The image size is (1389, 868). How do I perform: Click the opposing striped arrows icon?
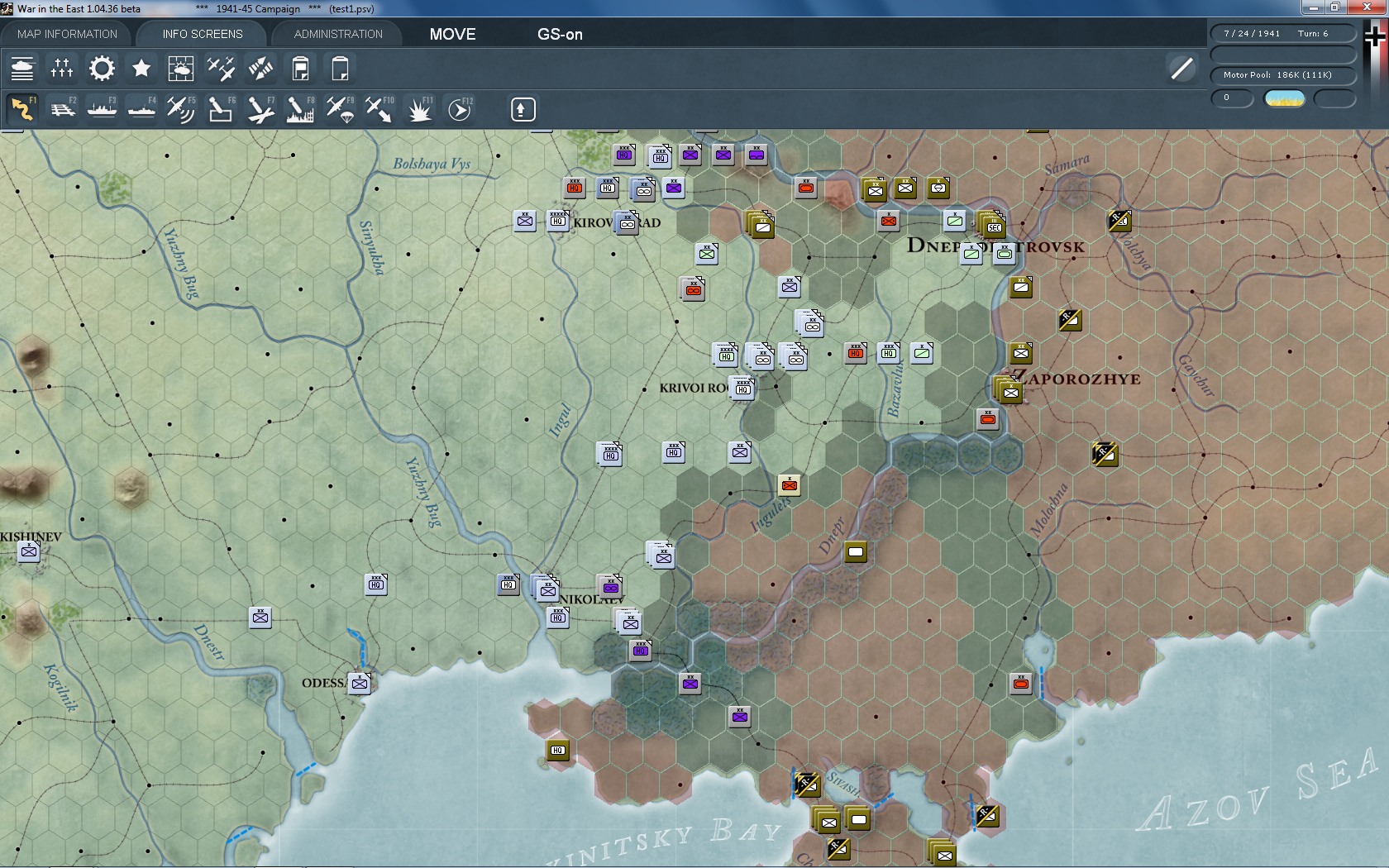260,68
